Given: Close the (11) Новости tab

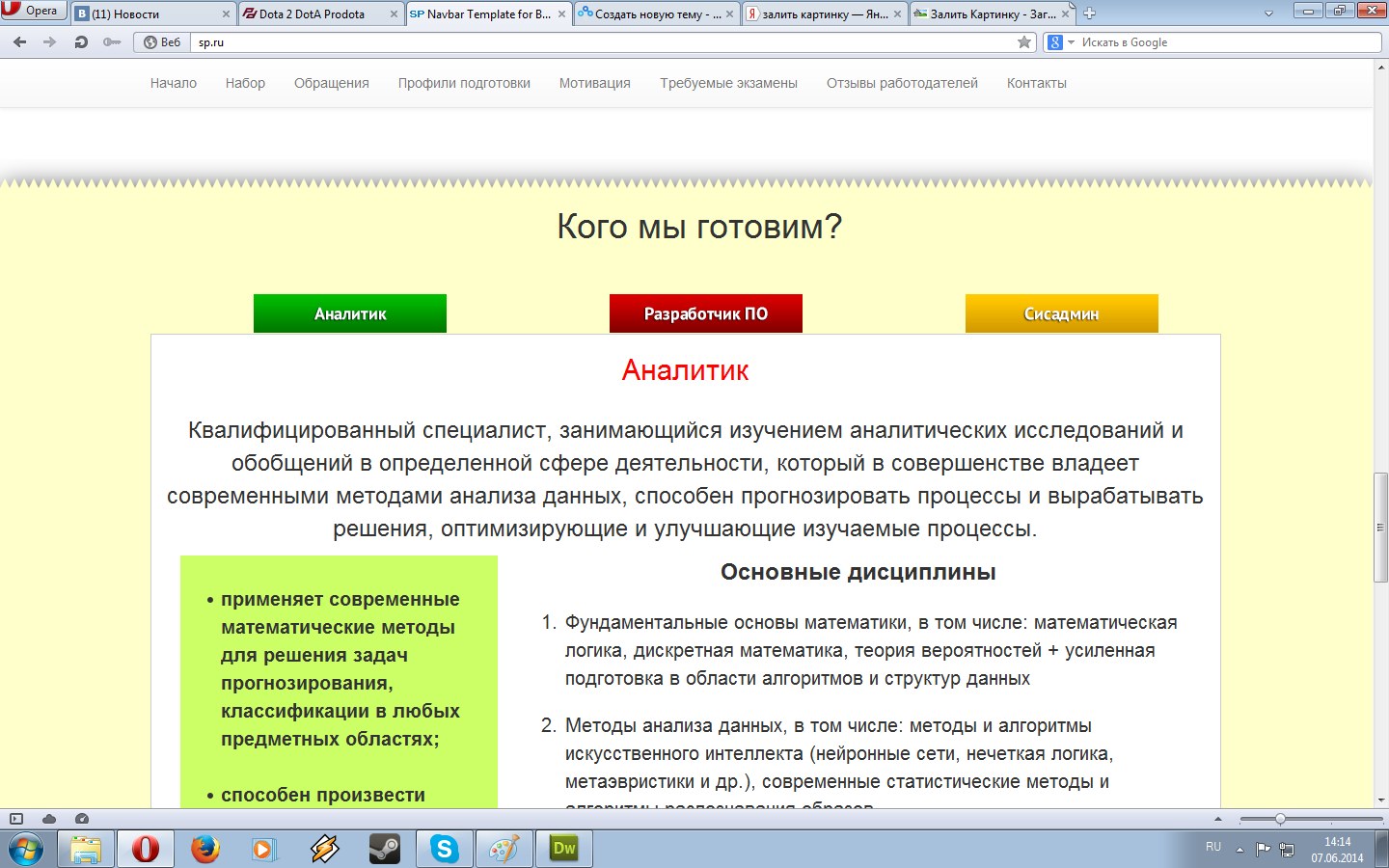Looking at the screenshot, I should click(226, 14).
